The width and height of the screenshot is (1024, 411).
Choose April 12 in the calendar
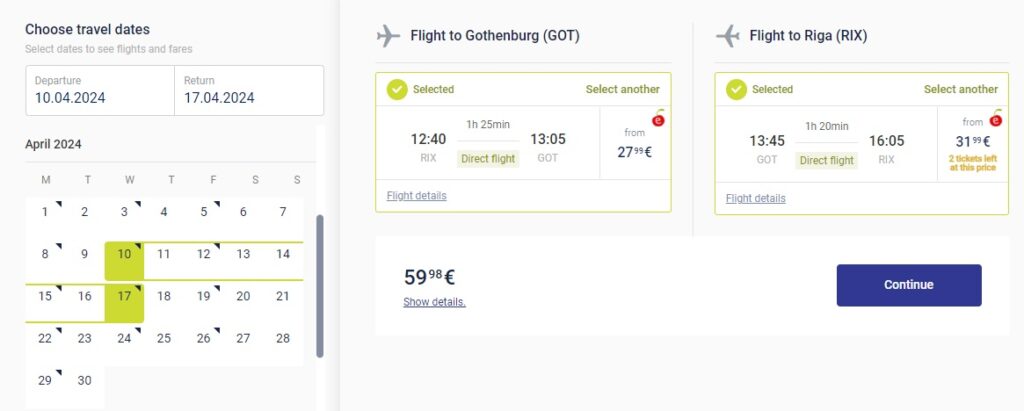(x=203, y=254)
